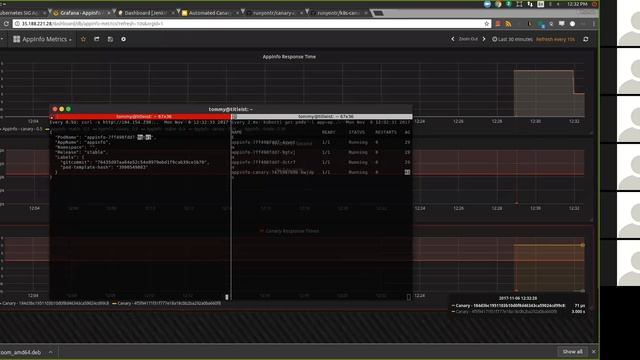This screenshot has width=640, height=360.
Task: Click the system clock showing 12:32 PM
Action: point(577,4)
